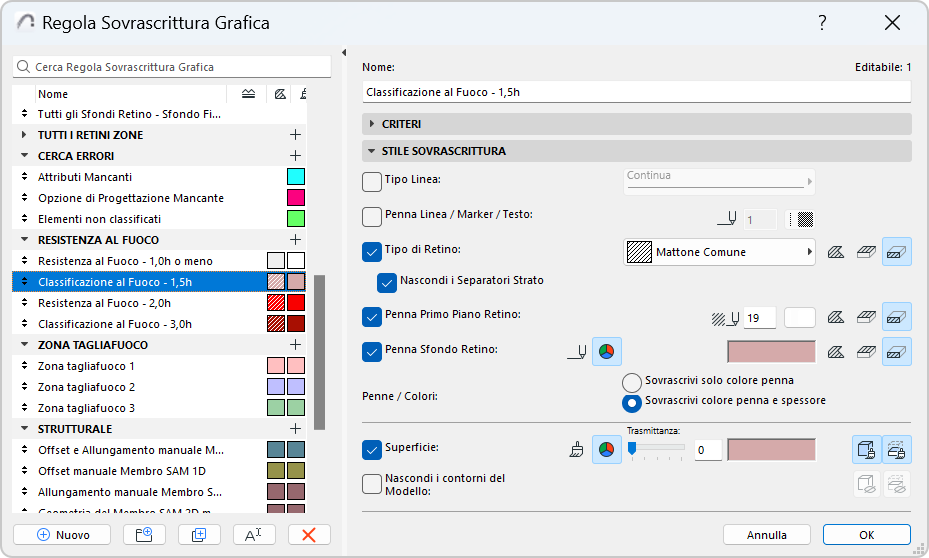Screen dimensions: 929x558
Task: Click the duplicate rule icon button
Action: point(198,535)
